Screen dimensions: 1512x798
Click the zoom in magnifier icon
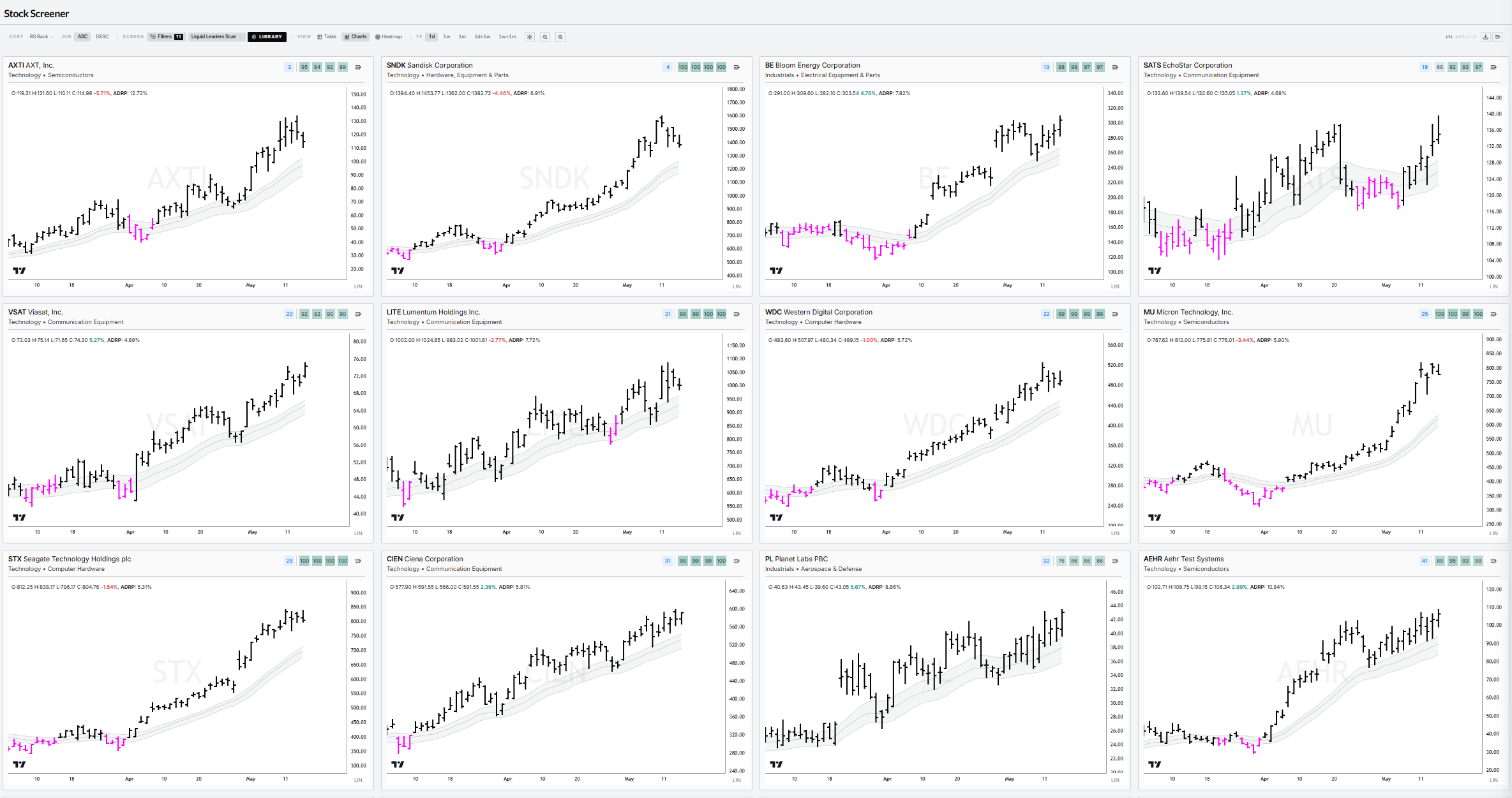point(560,37)
